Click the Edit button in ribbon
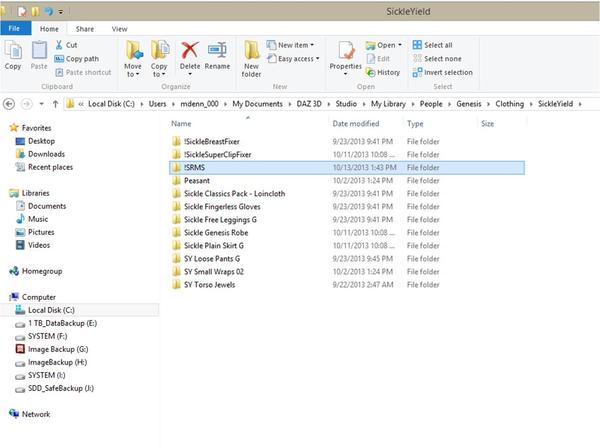This screenshot has height=447, width=600. [378, 59]
